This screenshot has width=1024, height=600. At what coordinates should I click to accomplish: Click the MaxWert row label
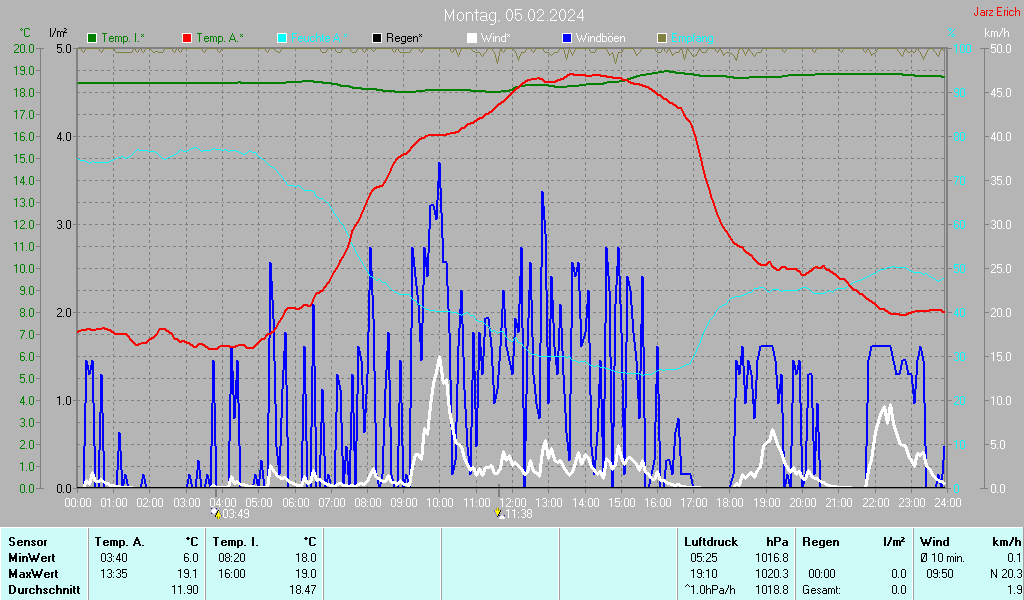coord(33,573)
